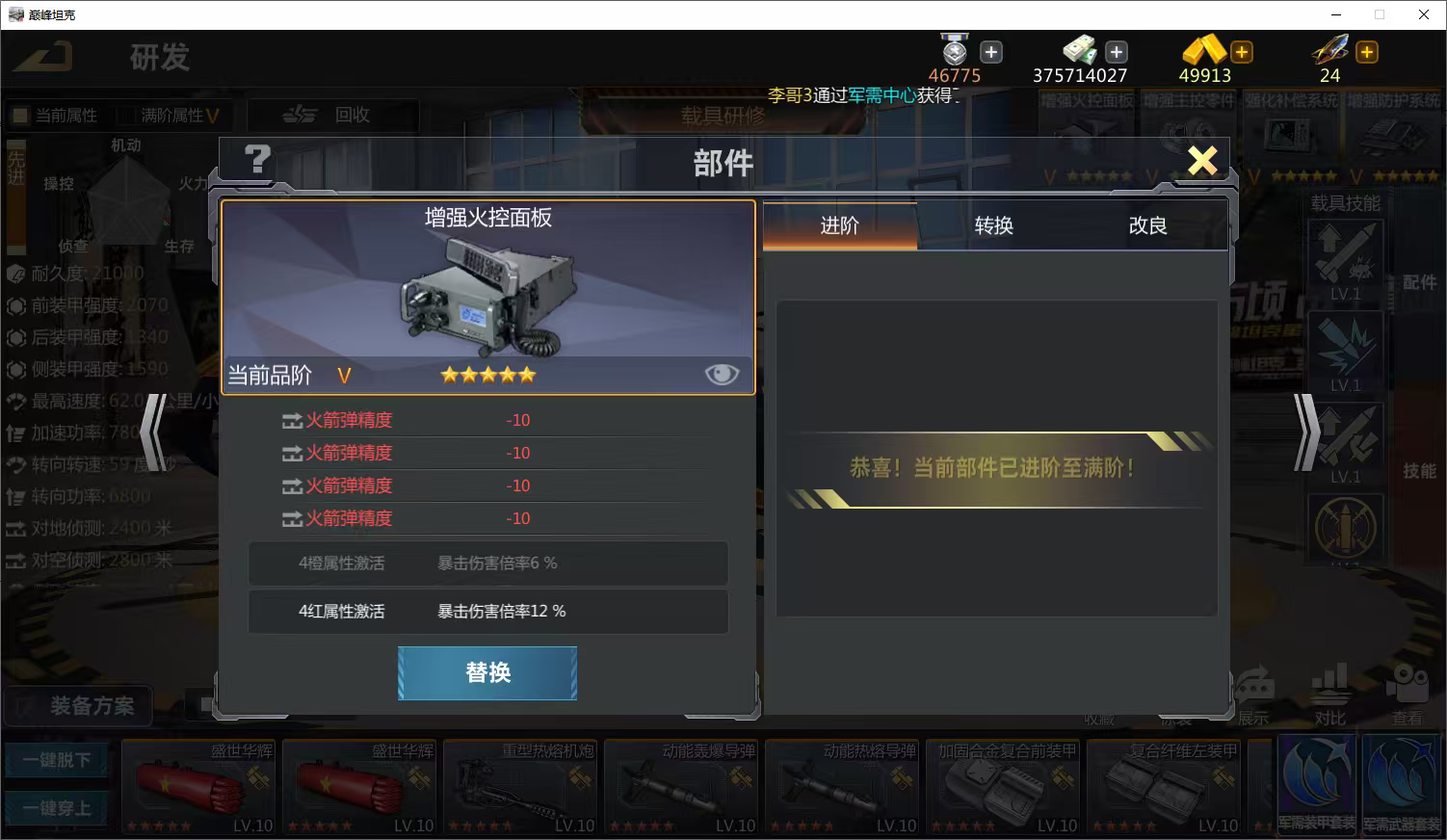Check the 当前属性 checkbox
The height and width of the screenshot is (840, 1447).
coord(19,116)
